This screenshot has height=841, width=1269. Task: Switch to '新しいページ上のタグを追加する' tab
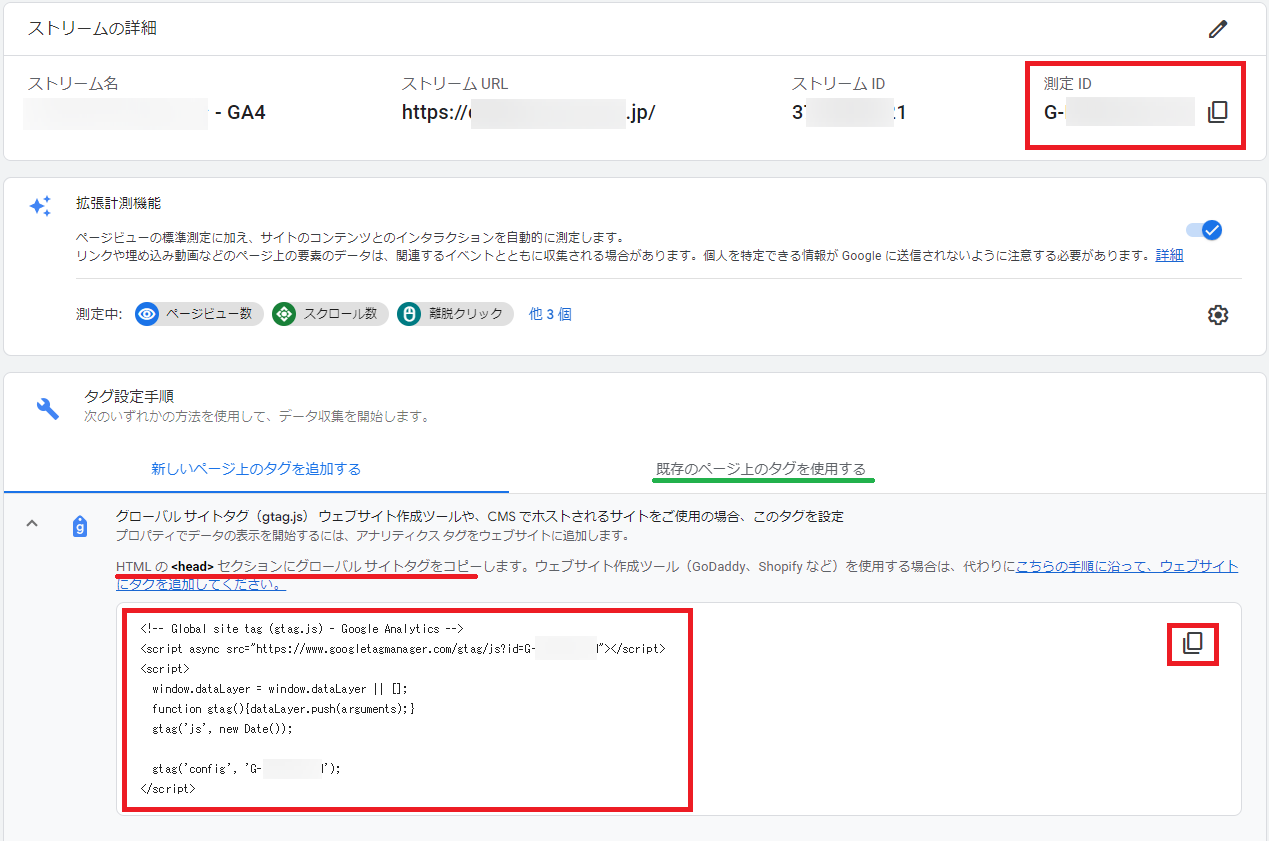[256, 468]
